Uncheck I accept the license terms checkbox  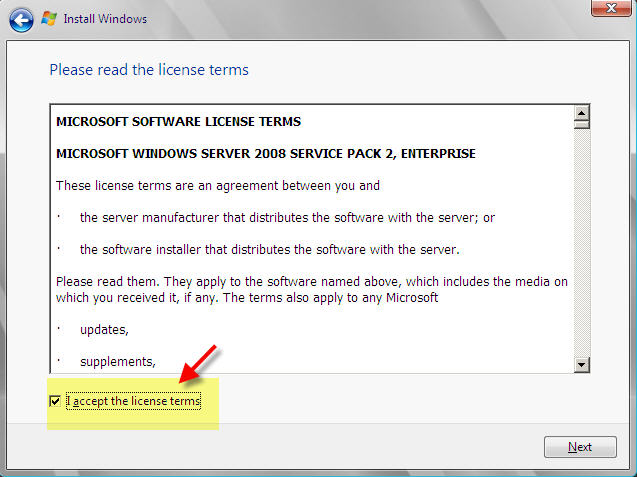pyautogui.click(x=55, y=401)
